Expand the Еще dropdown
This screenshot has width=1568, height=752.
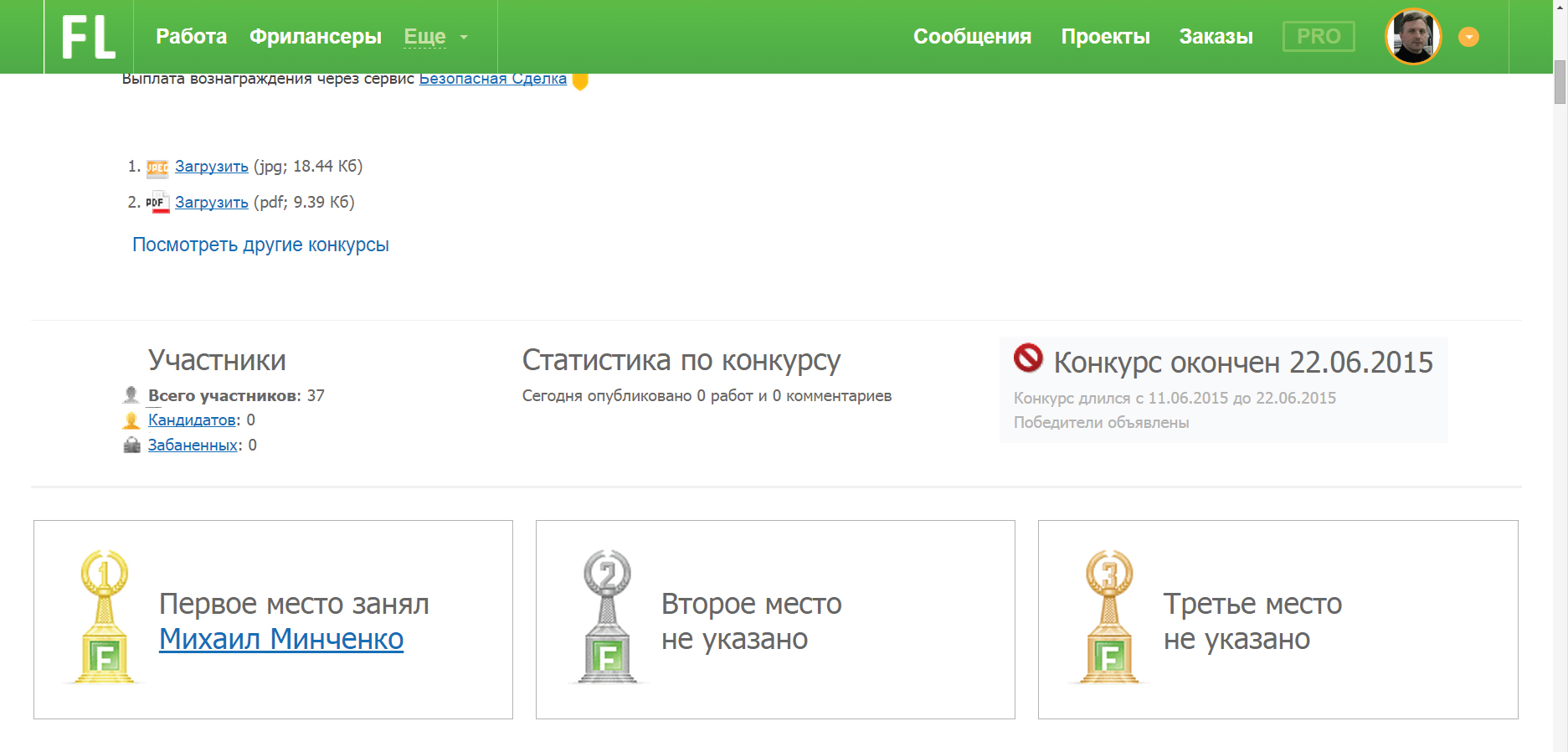pyautogui.click(x=435, y=37)
